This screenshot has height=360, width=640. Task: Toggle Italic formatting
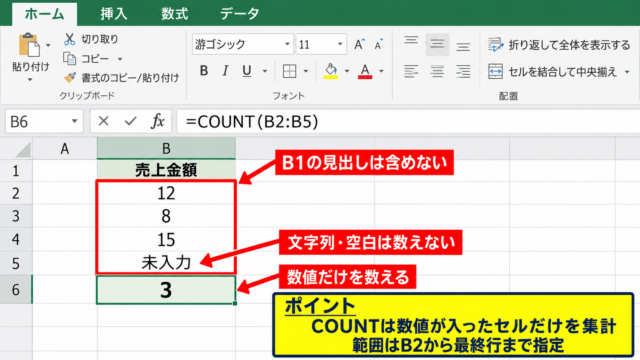tap(225, 71)
